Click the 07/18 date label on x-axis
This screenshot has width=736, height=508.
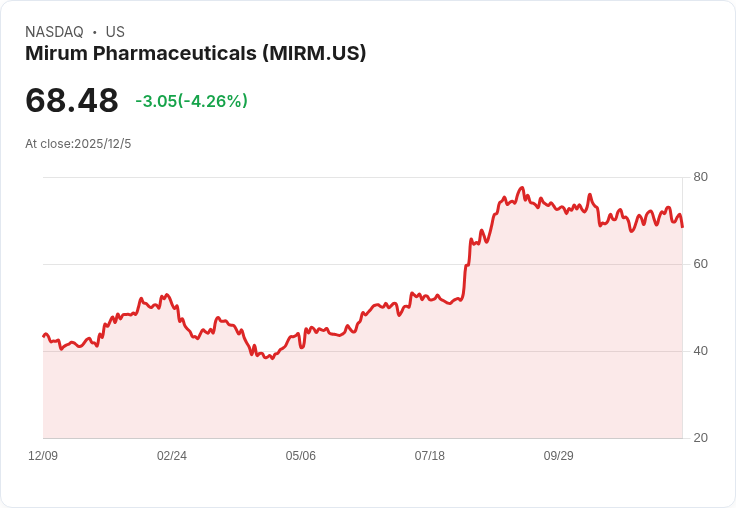click(x=429, y=455)
